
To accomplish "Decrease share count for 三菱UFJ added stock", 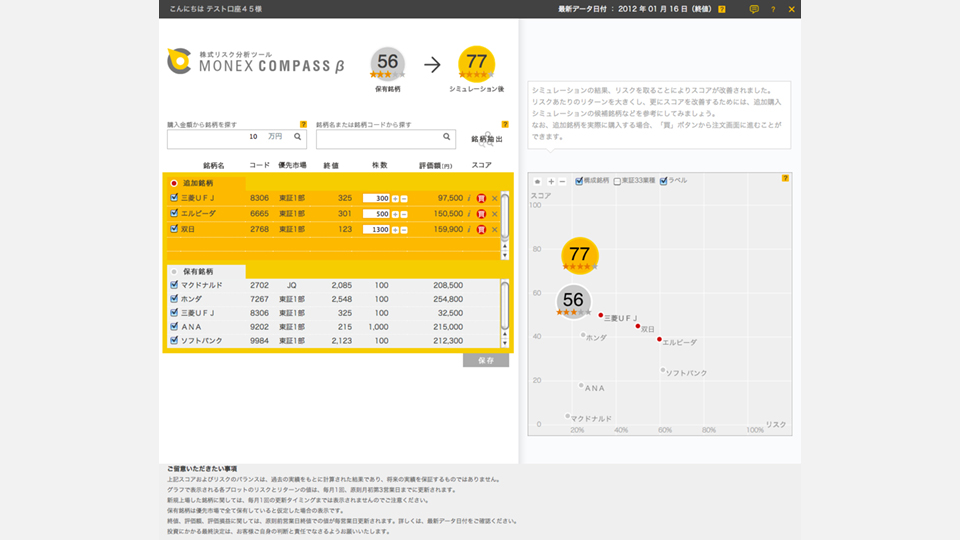I will point(404,198).
